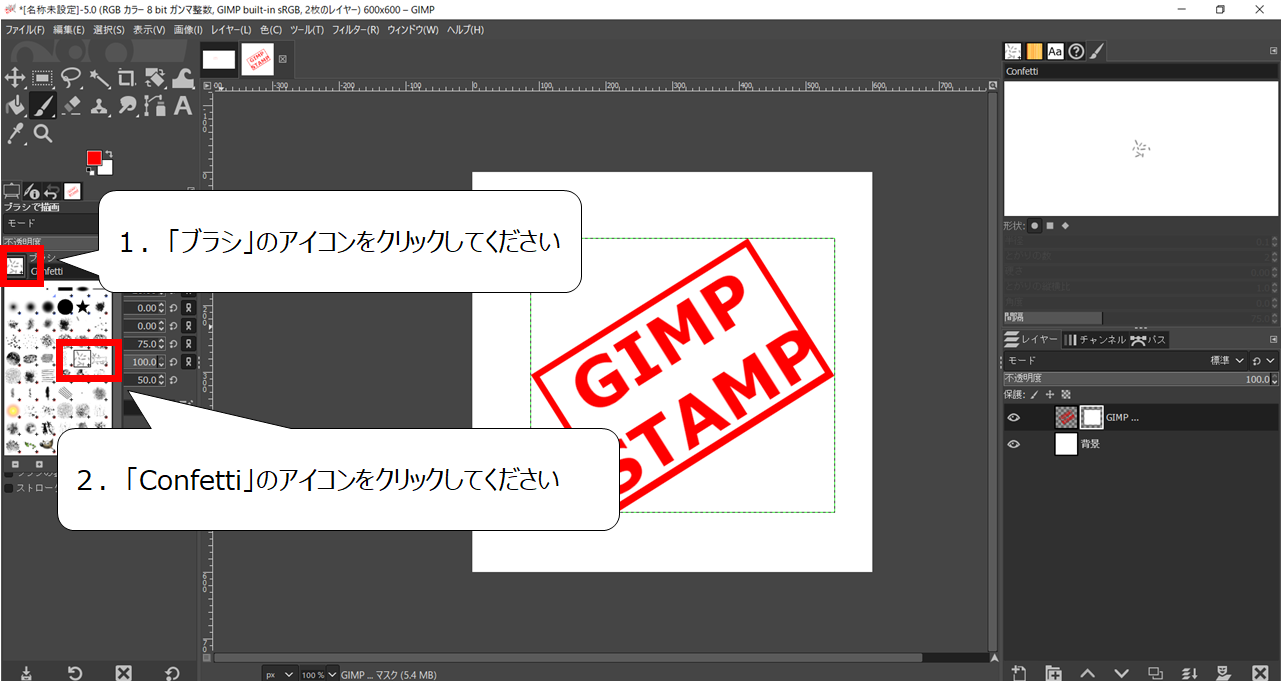This screenshot has width=1281, height=681.
Task: Select the Zoom magnifier tool
Action: click(43, 133)
